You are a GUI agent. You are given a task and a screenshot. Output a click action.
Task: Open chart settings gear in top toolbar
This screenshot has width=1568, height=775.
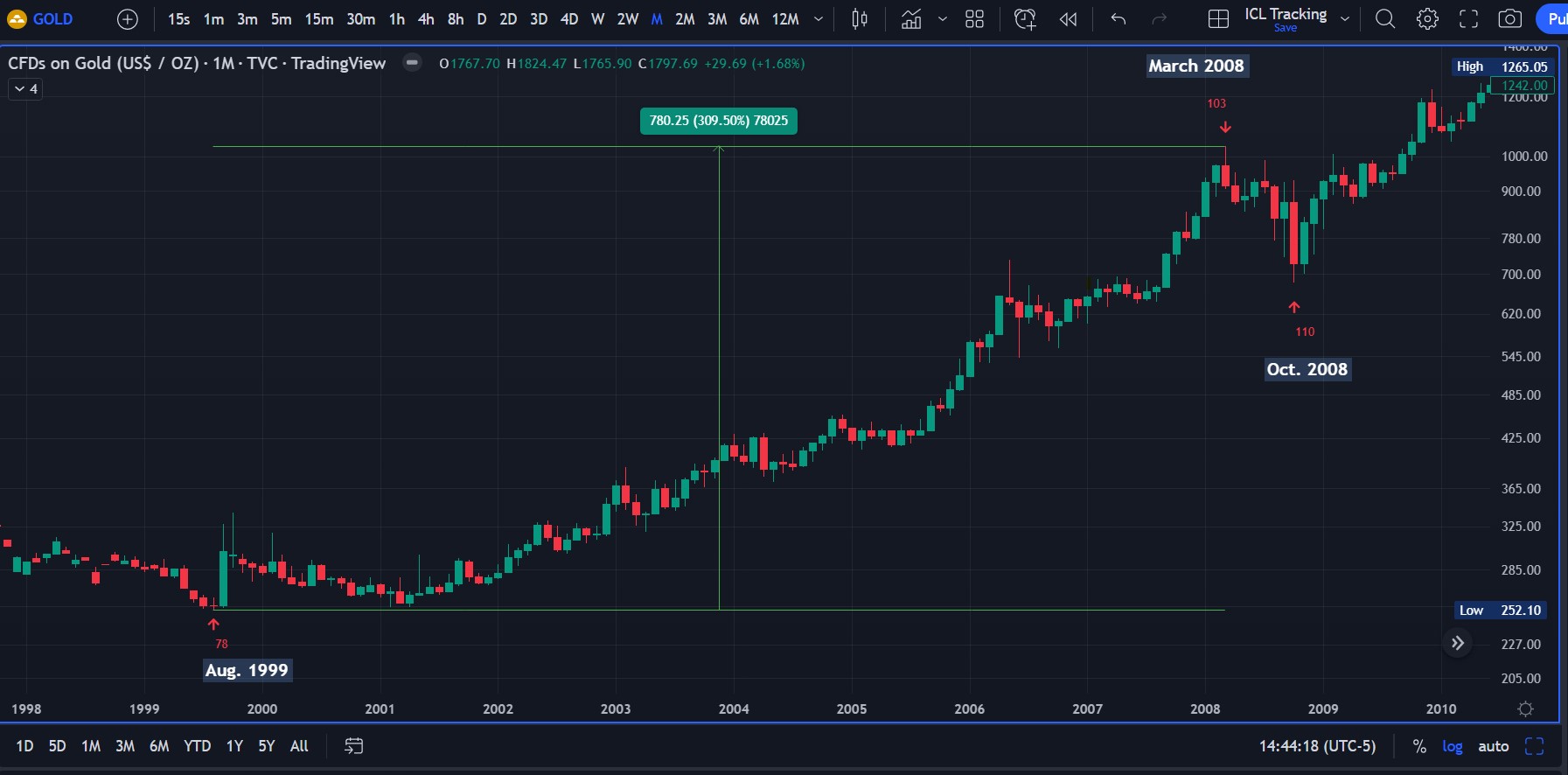1427,18
